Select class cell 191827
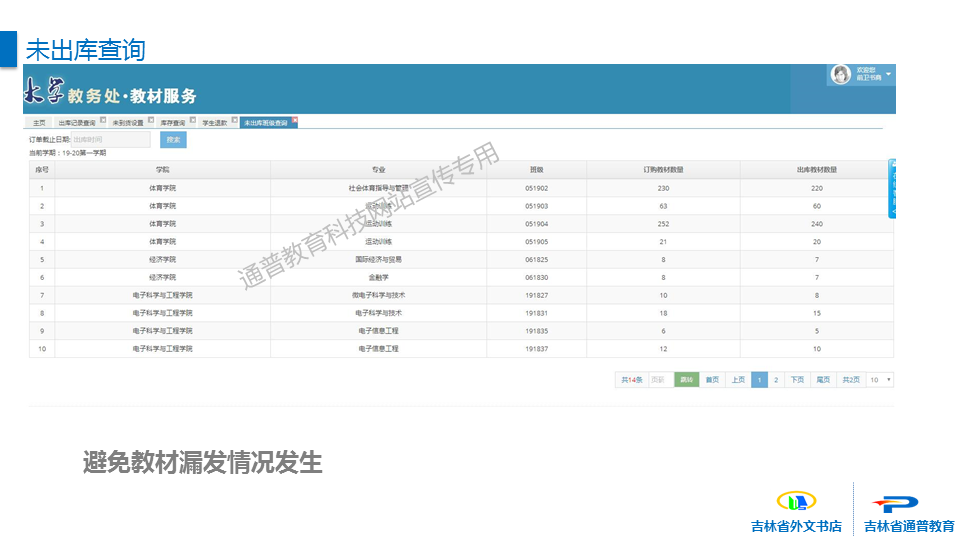960x540 pixels. pyautogui.click(x=536, y=295)
